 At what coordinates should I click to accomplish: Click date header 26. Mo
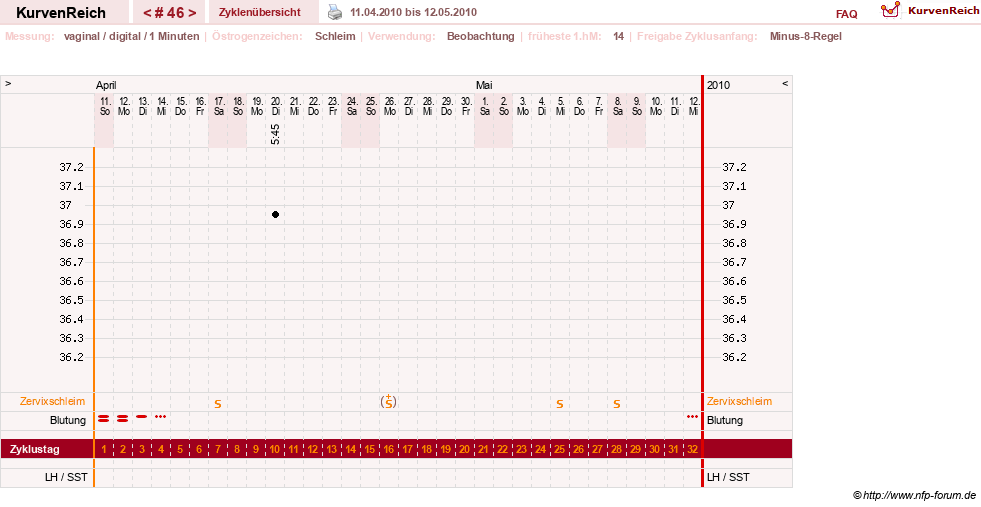point(389,106)
